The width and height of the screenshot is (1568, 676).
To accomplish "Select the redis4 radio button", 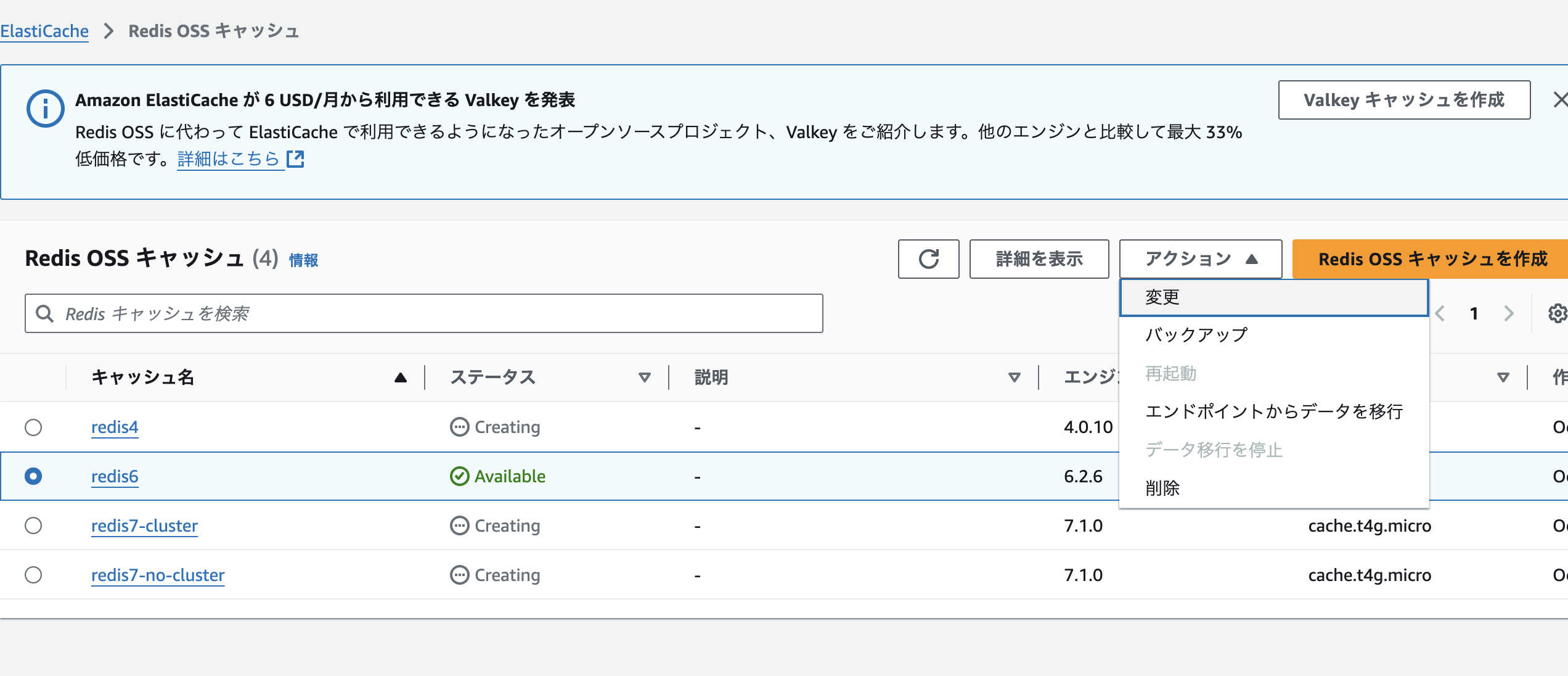I will pos(33,427).
